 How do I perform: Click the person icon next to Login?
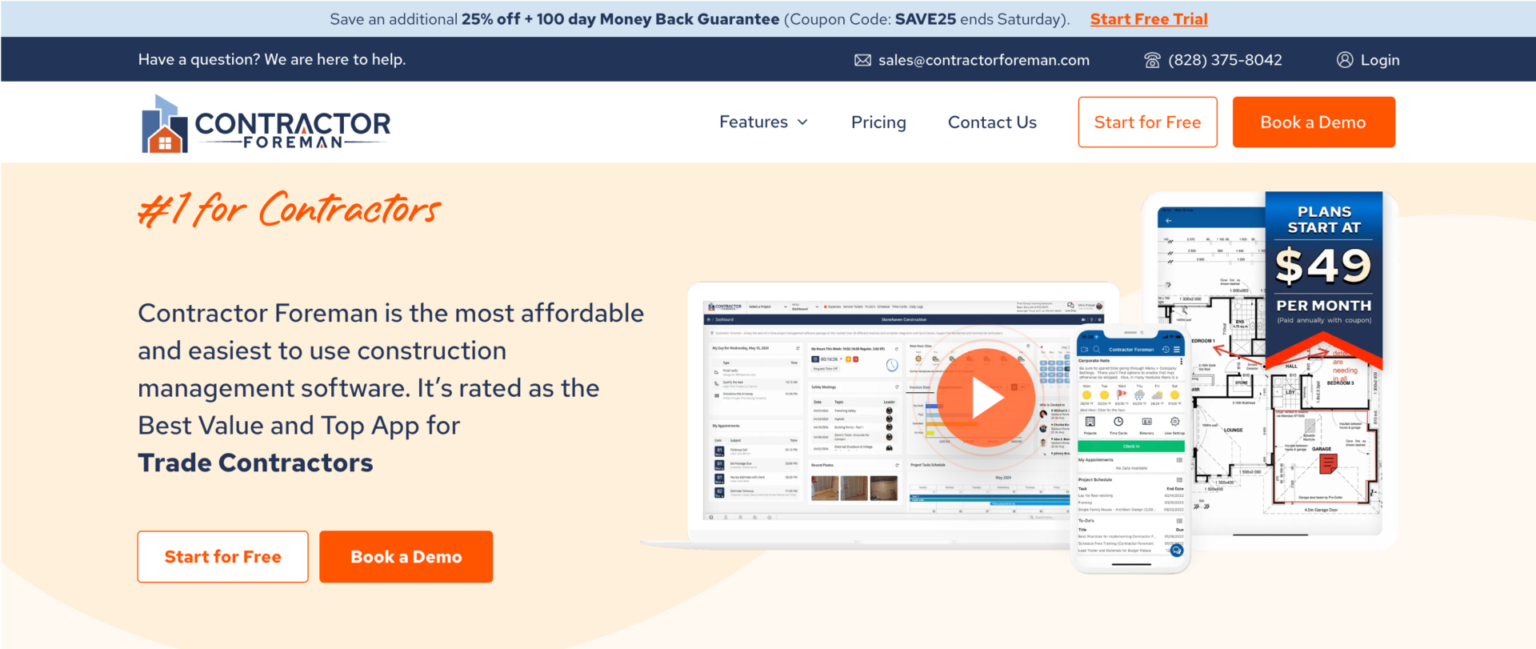[1343, 59]
